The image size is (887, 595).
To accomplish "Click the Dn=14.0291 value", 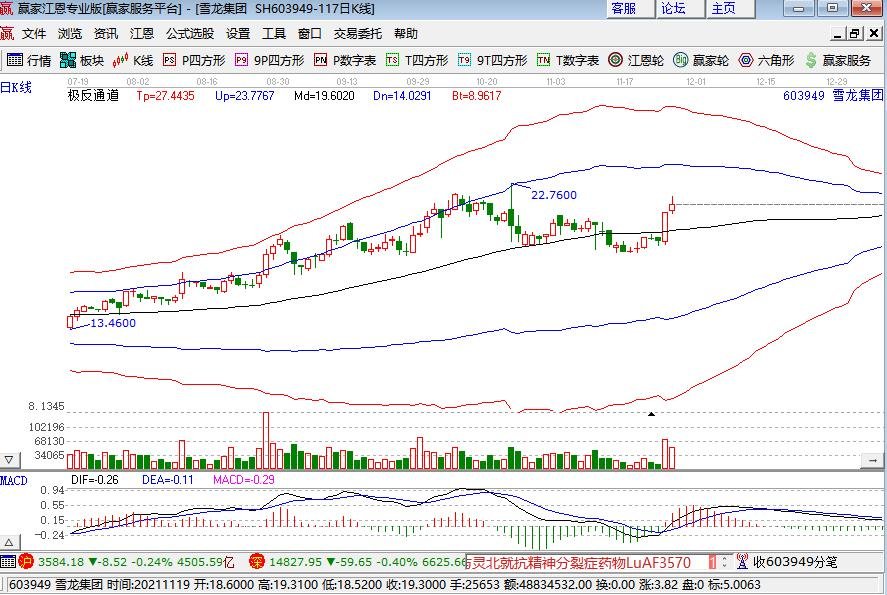I will click(x=402, y=96).
